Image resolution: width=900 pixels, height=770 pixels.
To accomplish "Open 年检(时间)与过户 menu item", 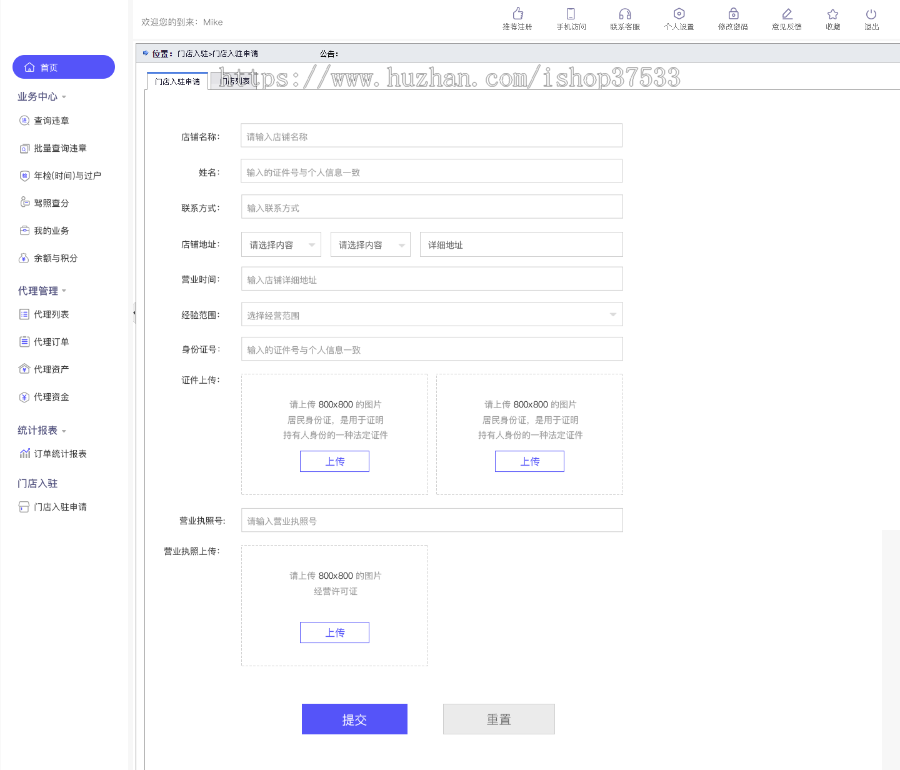I will click(x=60, y=176).
